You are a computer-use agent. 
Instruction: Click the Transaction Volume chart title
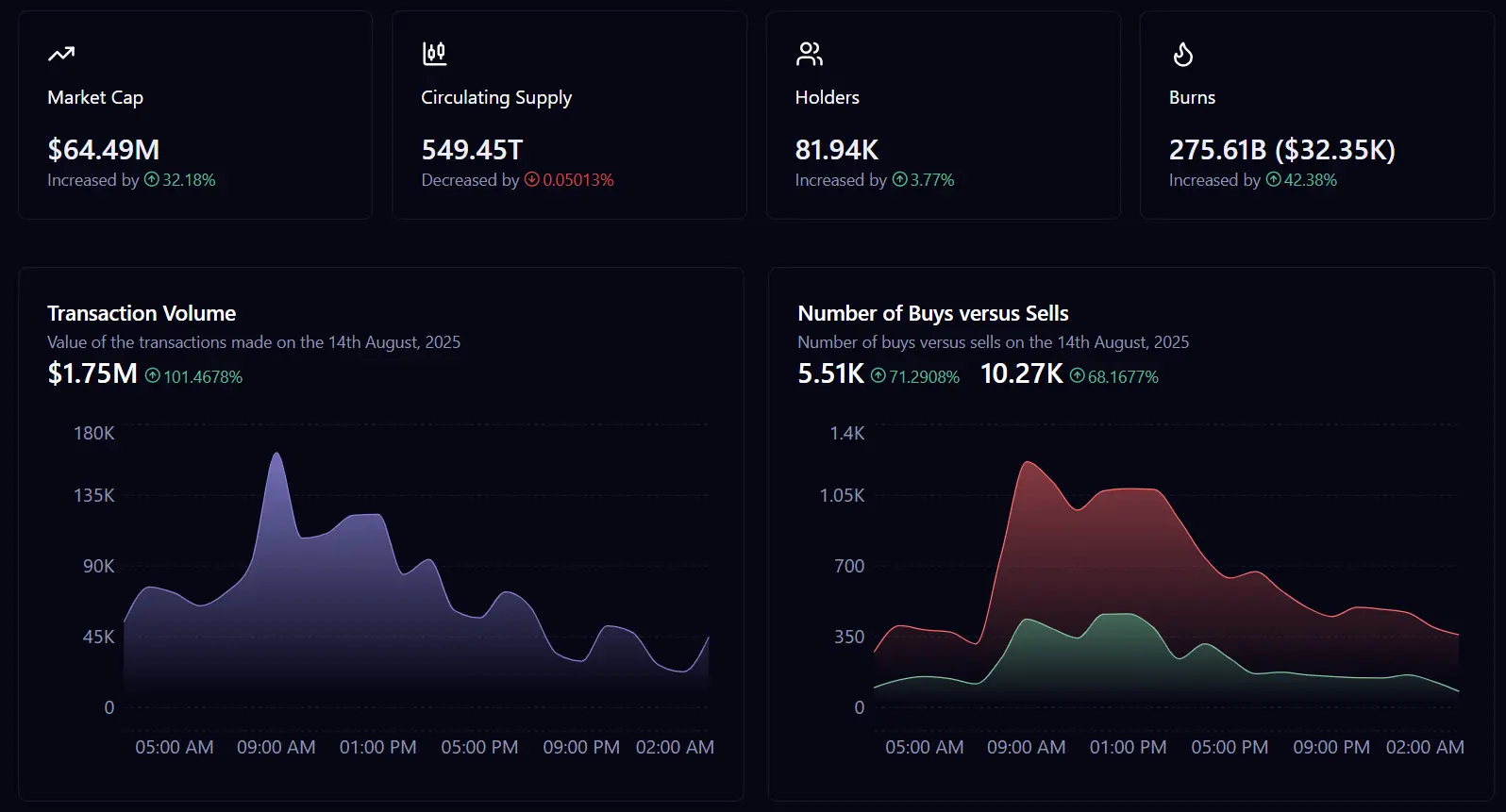pos(142,313)
